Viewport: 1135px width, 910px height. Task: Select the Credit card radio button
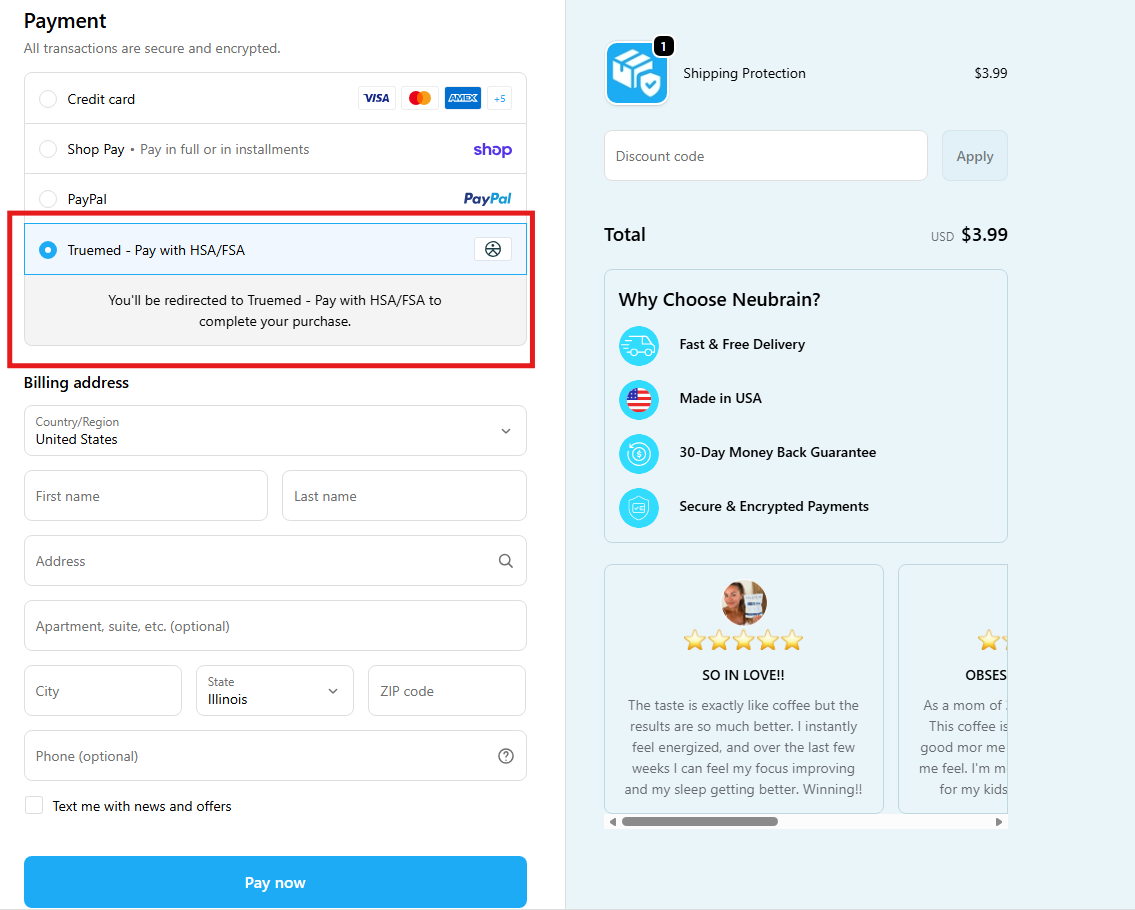tap(48, 99)
